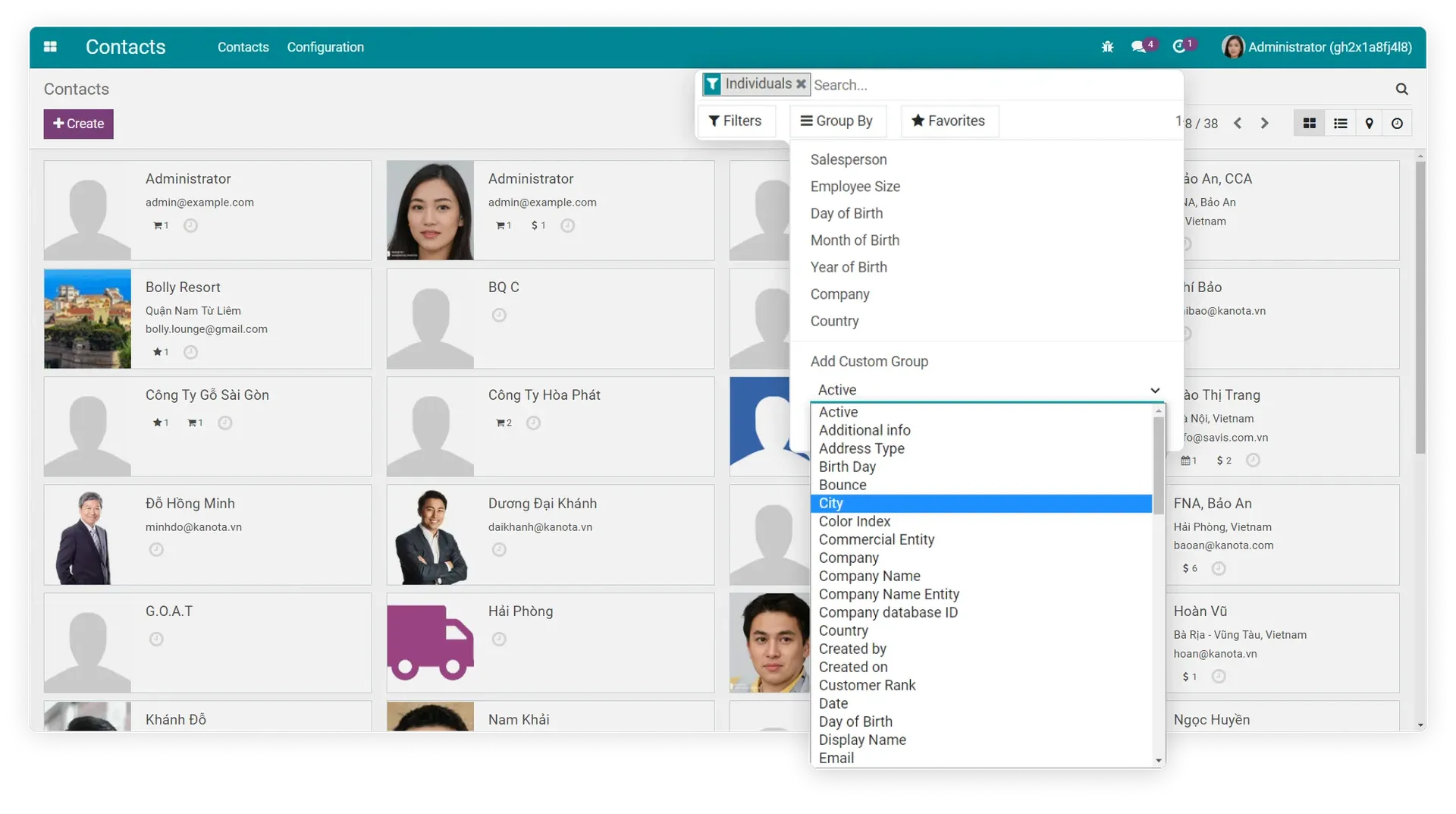
Task: Click activity clock on Hải Phòng card
Action: 499,639
